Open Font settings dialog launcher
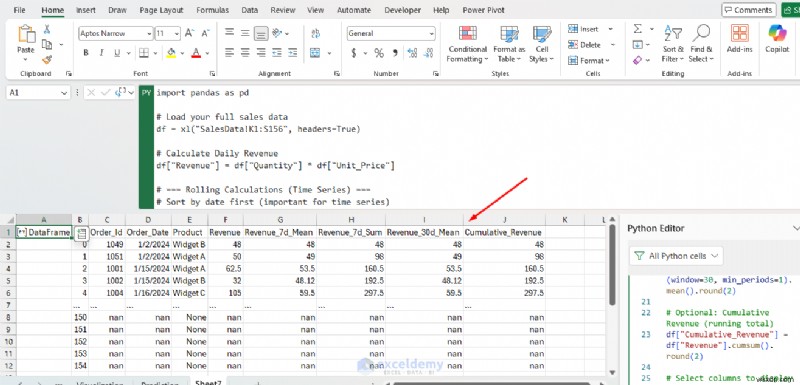 point(212,73)
